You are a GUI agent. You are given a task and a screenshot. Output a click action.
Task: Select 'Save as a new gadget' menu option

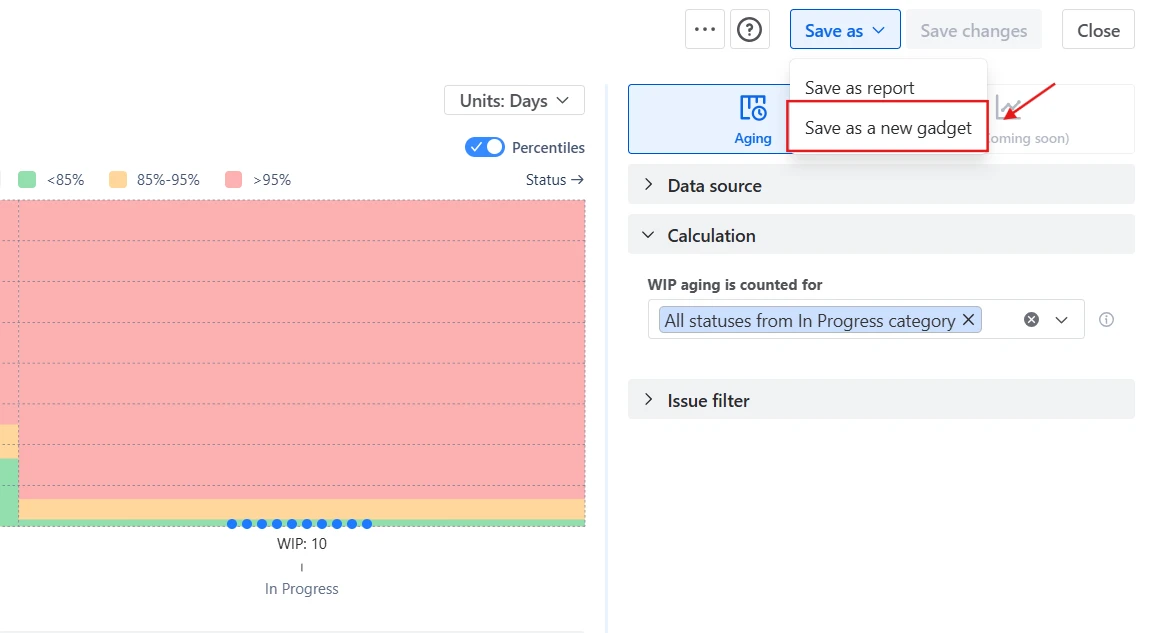tap(887, 128)
